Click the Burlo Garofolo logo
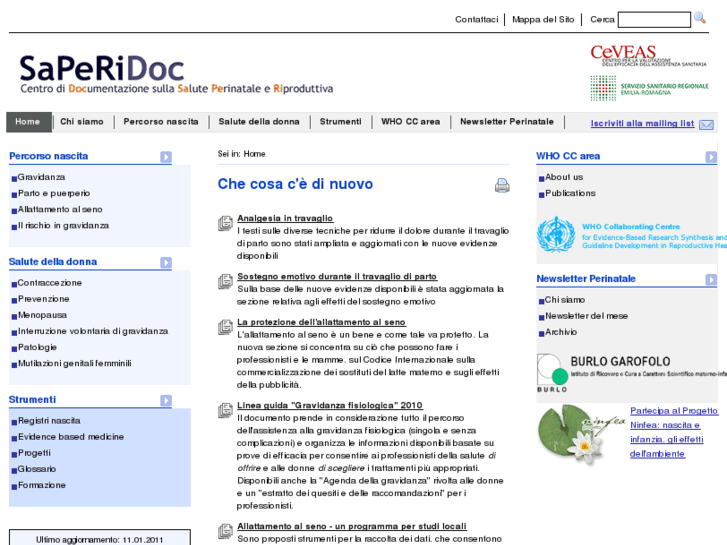727x545 pixels. point(631,373)
